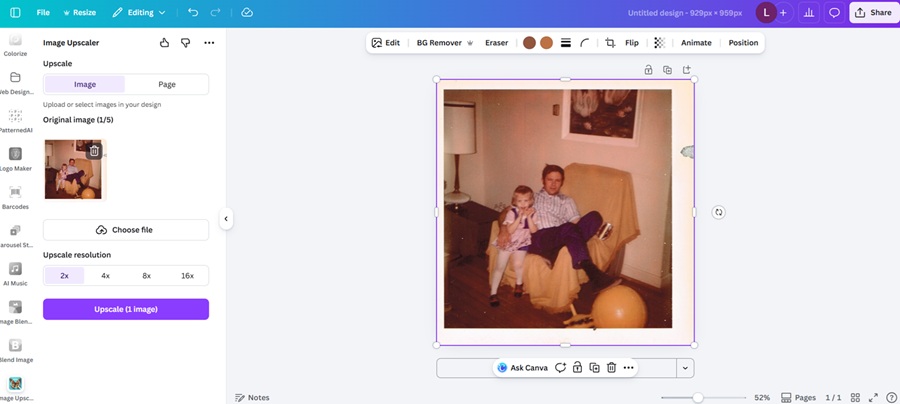Open border style lines icon

click(x=566, y=42)
